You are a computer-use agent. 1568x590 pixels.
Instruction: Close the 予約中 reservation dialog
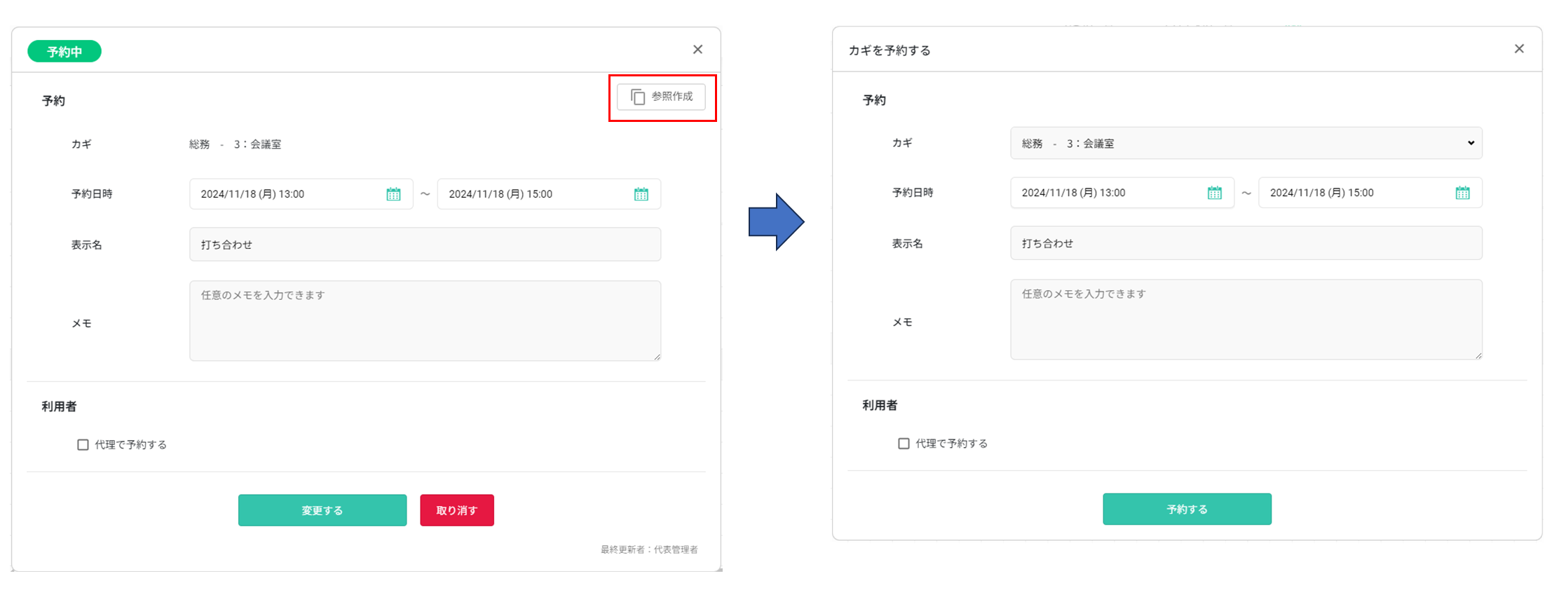(697, 49)
